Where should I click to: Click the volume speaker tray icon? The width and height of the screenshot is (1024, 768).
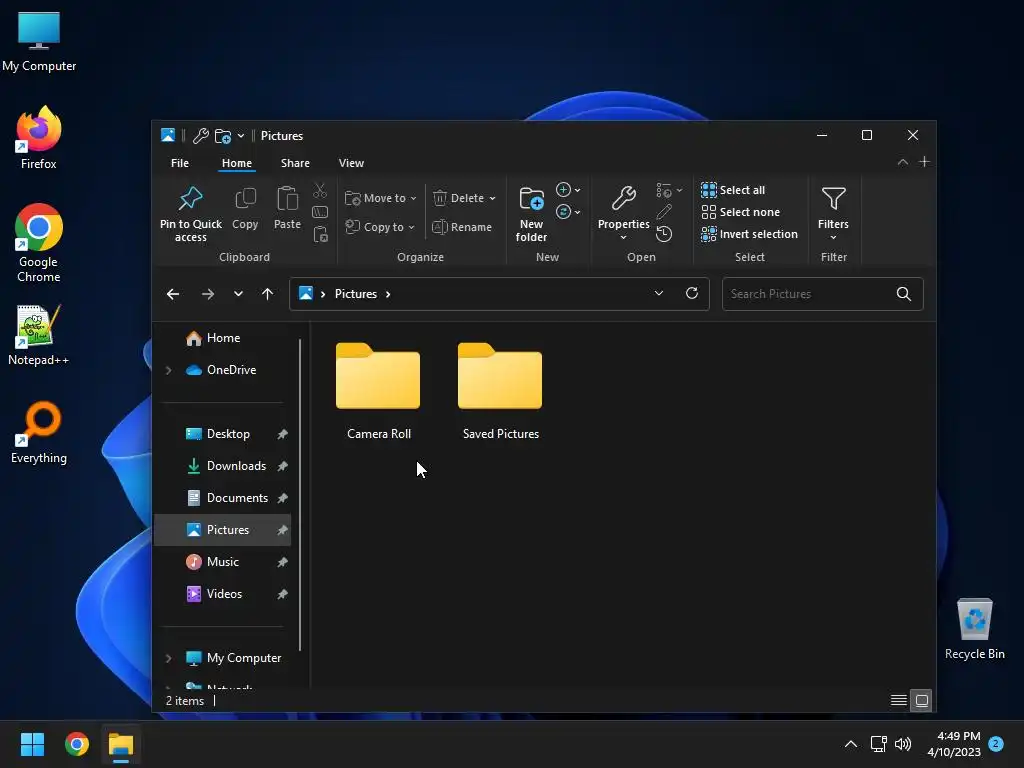tap(903, 744)
